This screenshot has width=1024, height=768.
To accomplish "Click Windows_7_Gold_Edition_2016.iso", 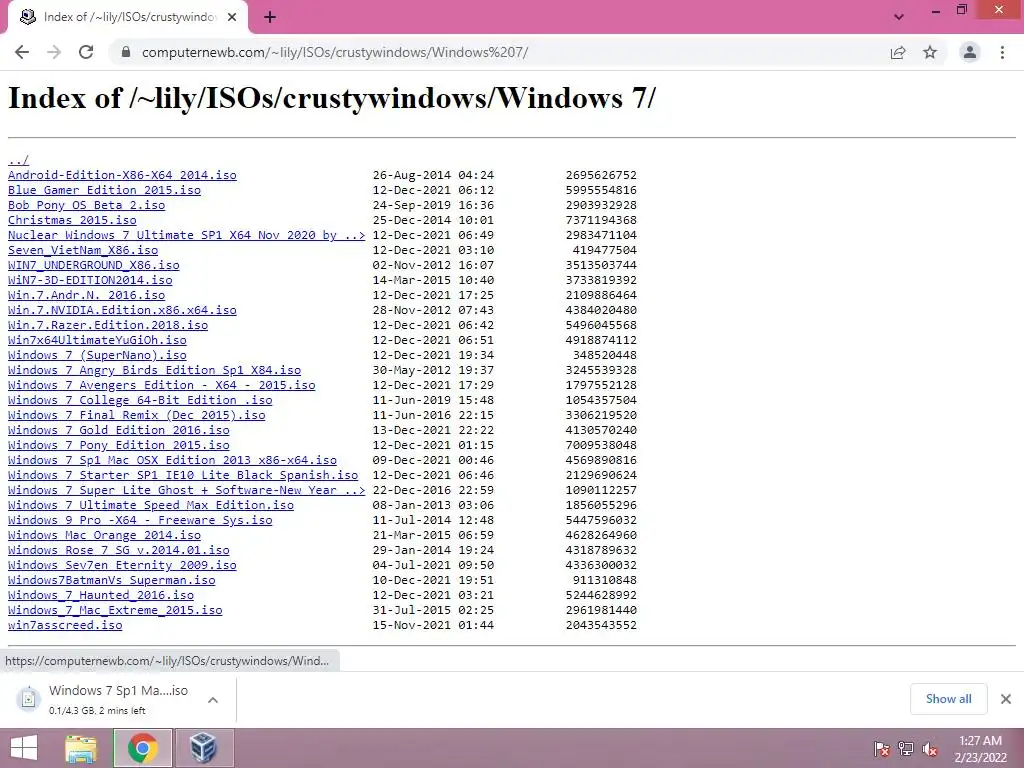I will tap(119, 430).
